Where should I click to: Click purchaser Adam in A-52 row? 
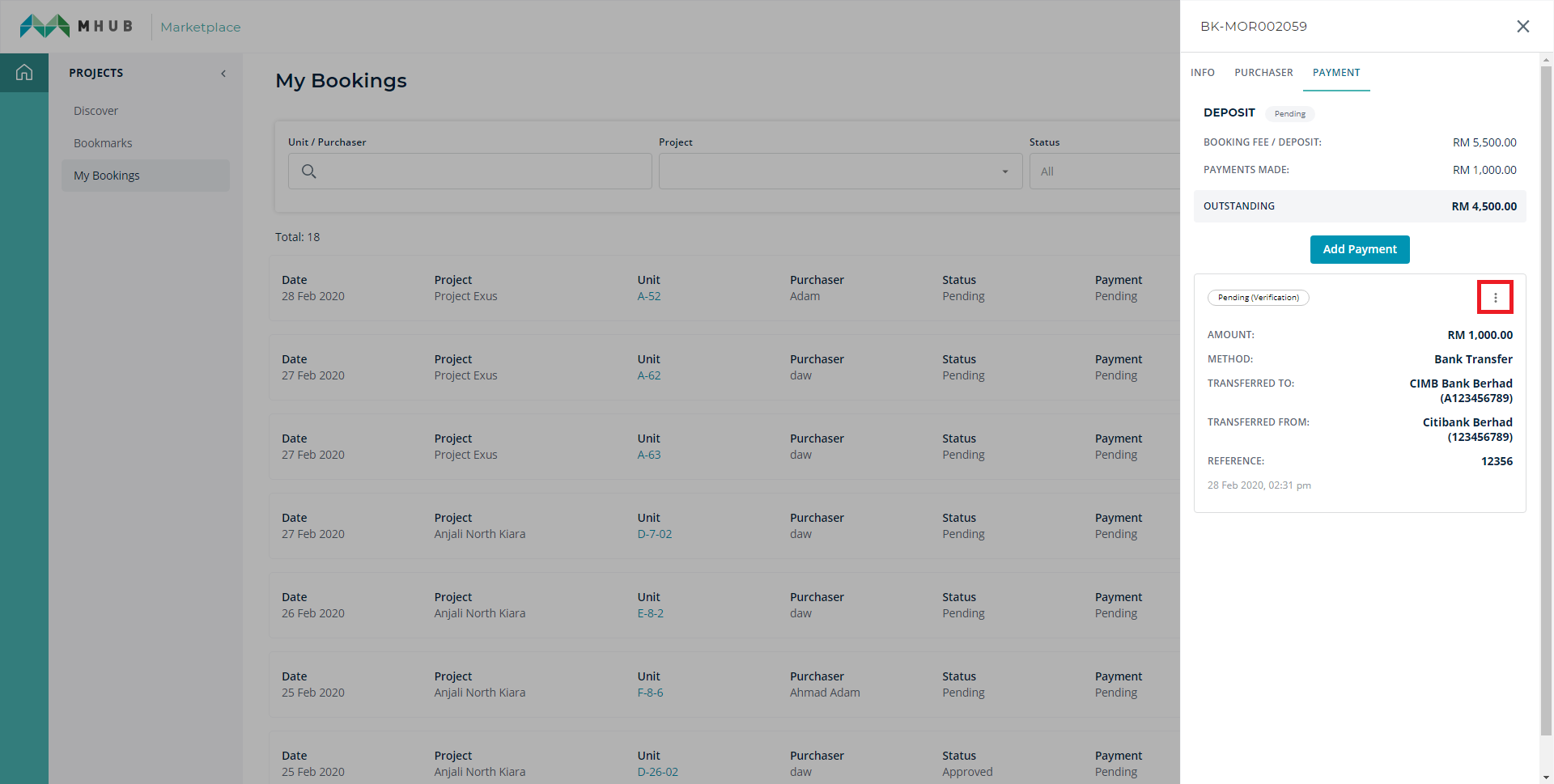805,296
